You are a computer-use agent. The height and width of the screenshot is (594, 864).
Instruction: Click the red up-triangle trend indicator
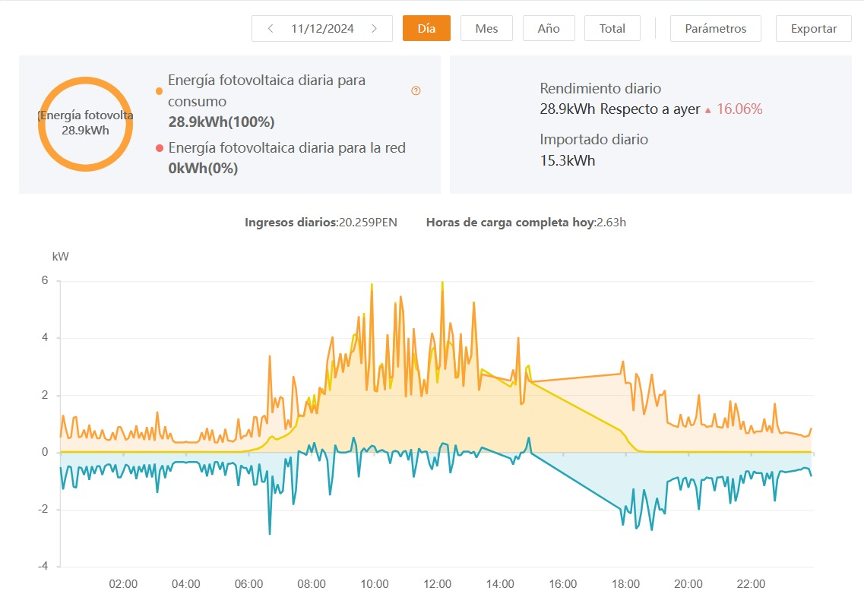[x=708, y=110]
